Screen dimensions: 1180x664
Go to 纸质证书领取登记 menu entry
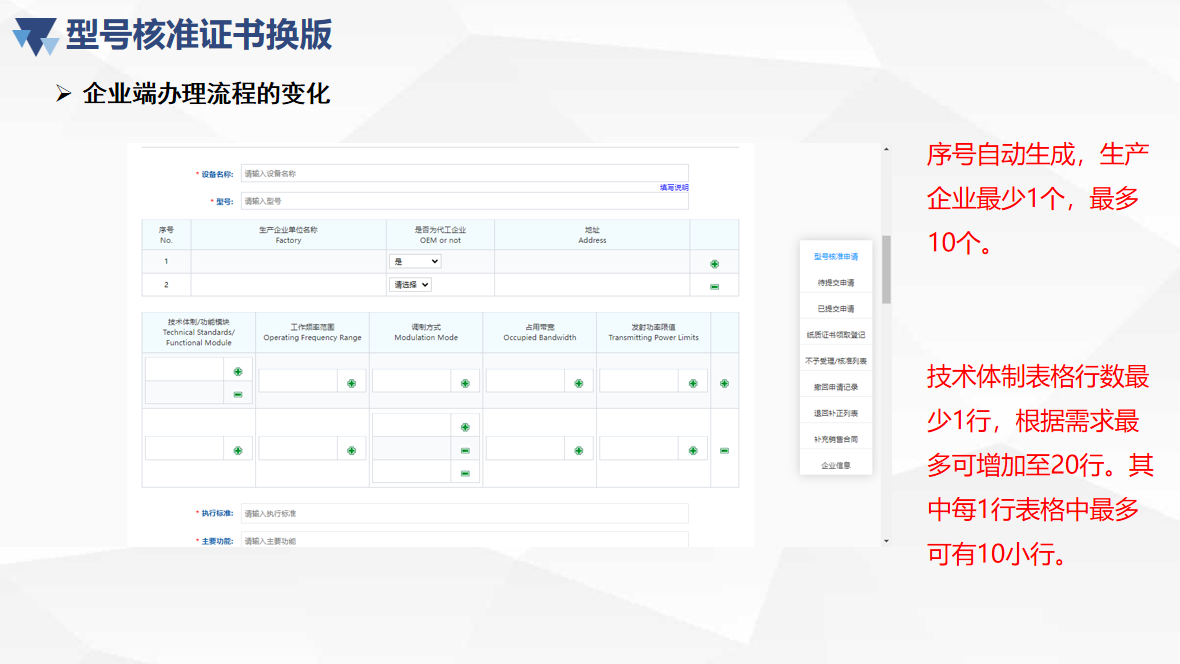[836, 335]
